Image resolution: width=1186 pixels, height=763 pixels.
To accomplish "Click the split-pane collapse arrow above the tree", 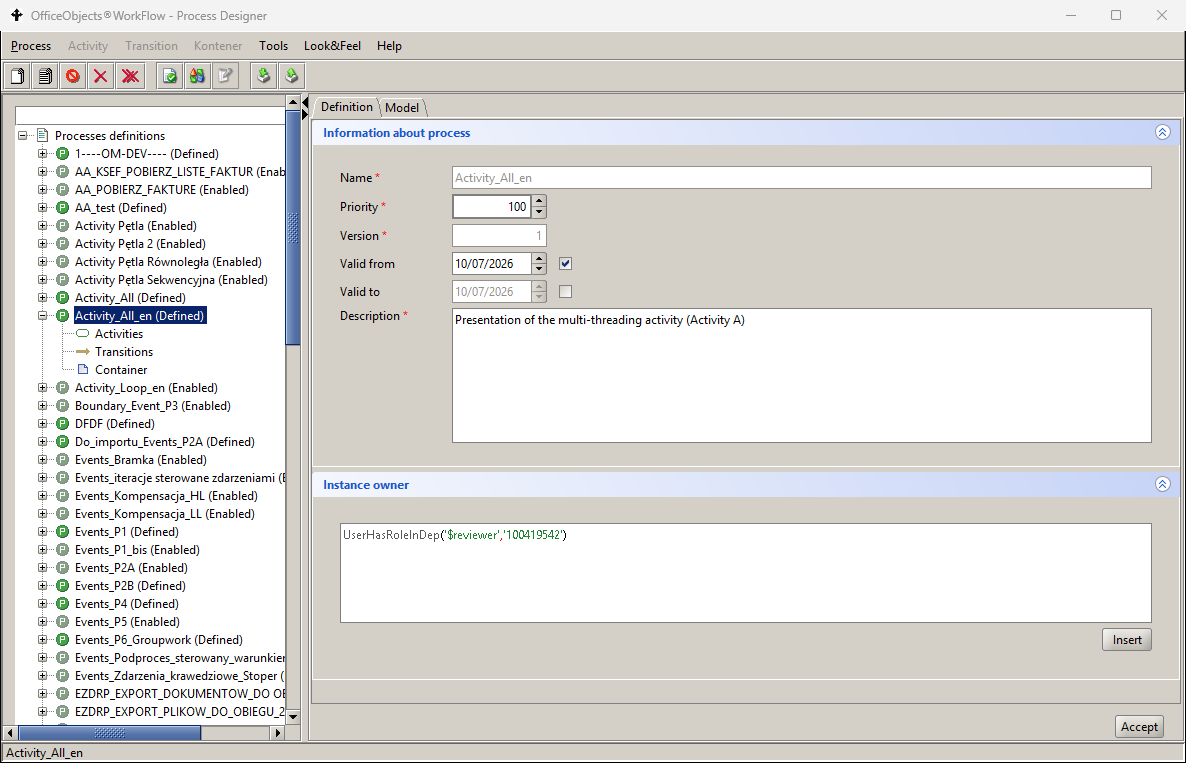I will click(x=306, y=102).
